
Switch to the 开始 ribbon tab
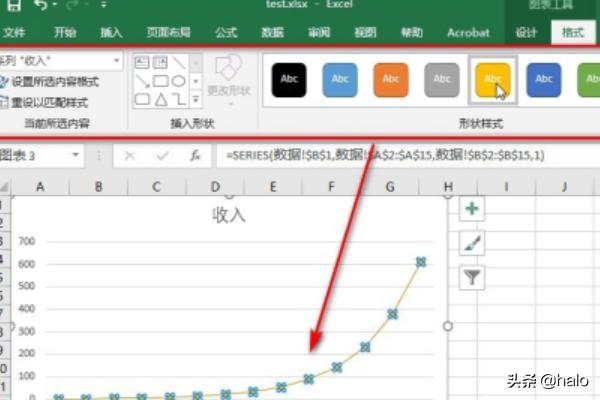click(x=65, y=33)
